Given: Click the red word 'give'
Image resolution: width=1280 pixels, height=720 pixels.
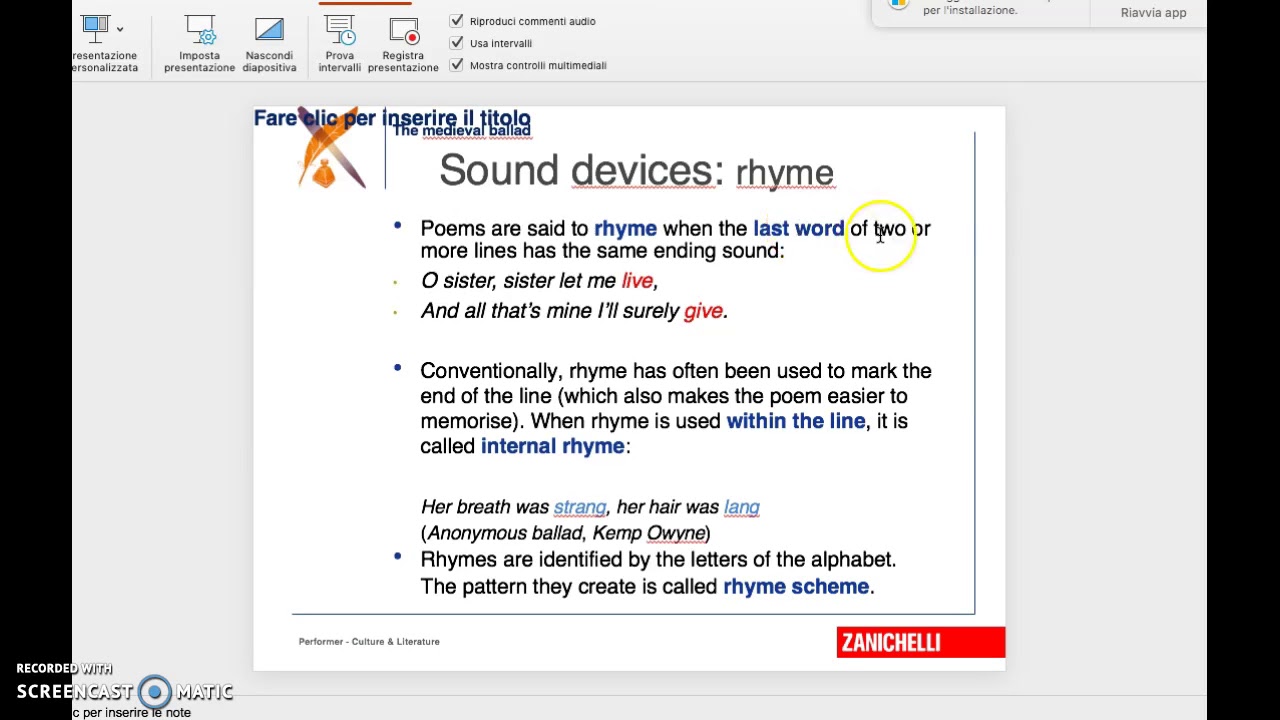Looking at the screenshot, I should tap(703, 311).
